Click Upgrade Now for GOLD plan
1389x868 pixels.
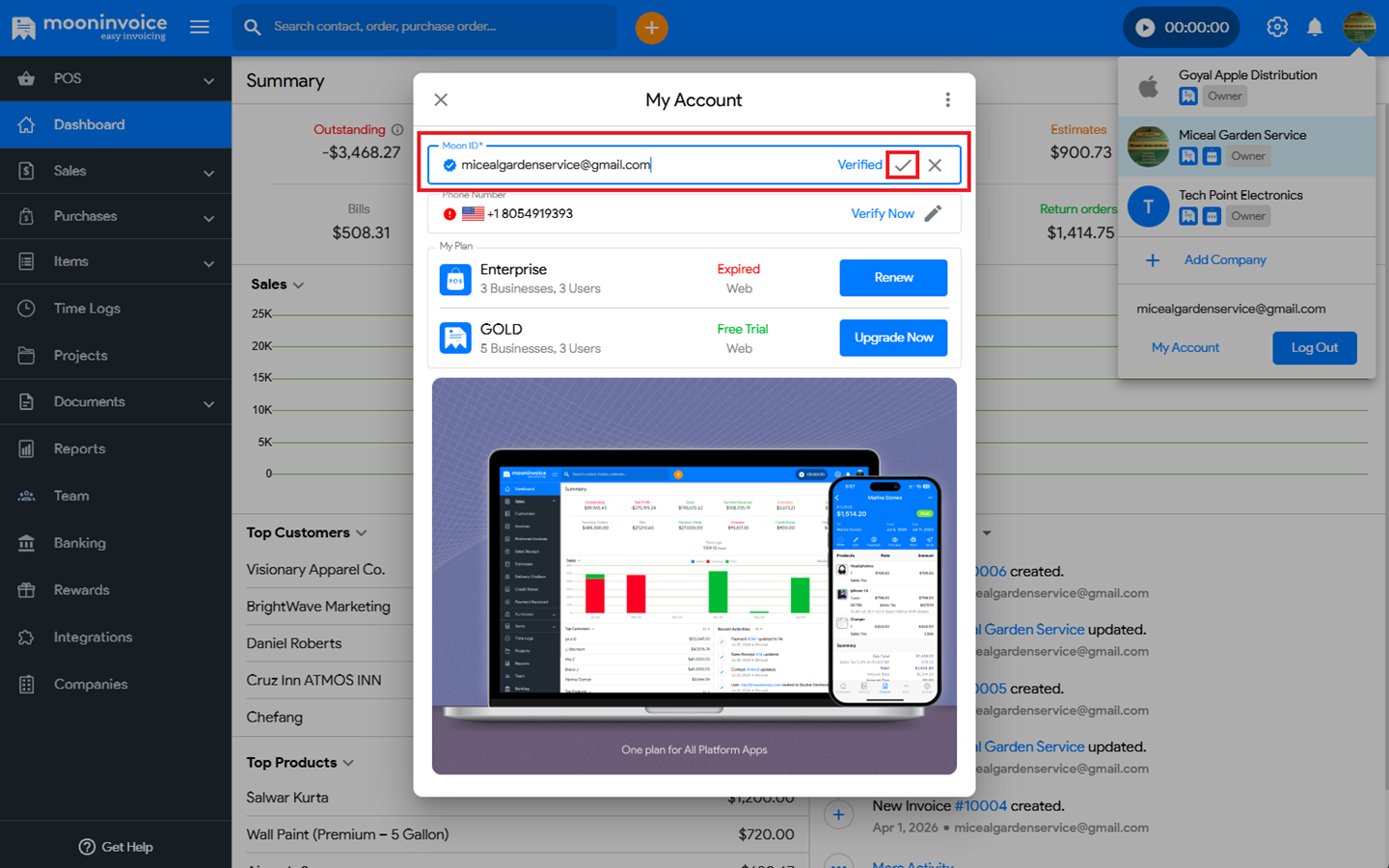coord(892,338)
